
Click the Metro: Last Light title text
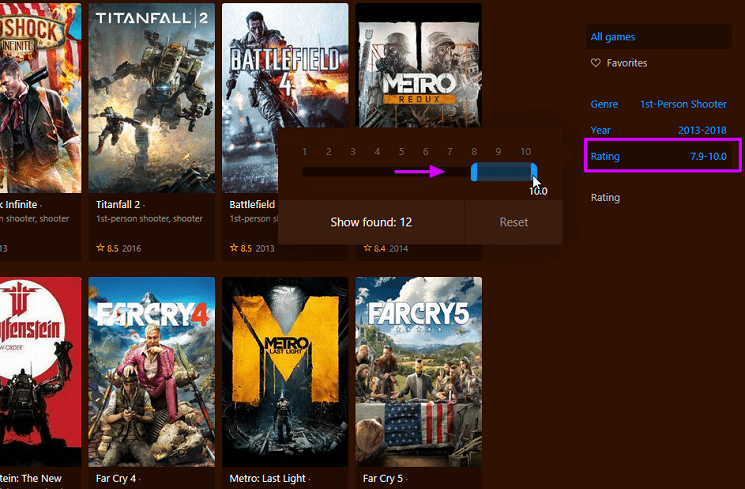[x=267, y=478]
